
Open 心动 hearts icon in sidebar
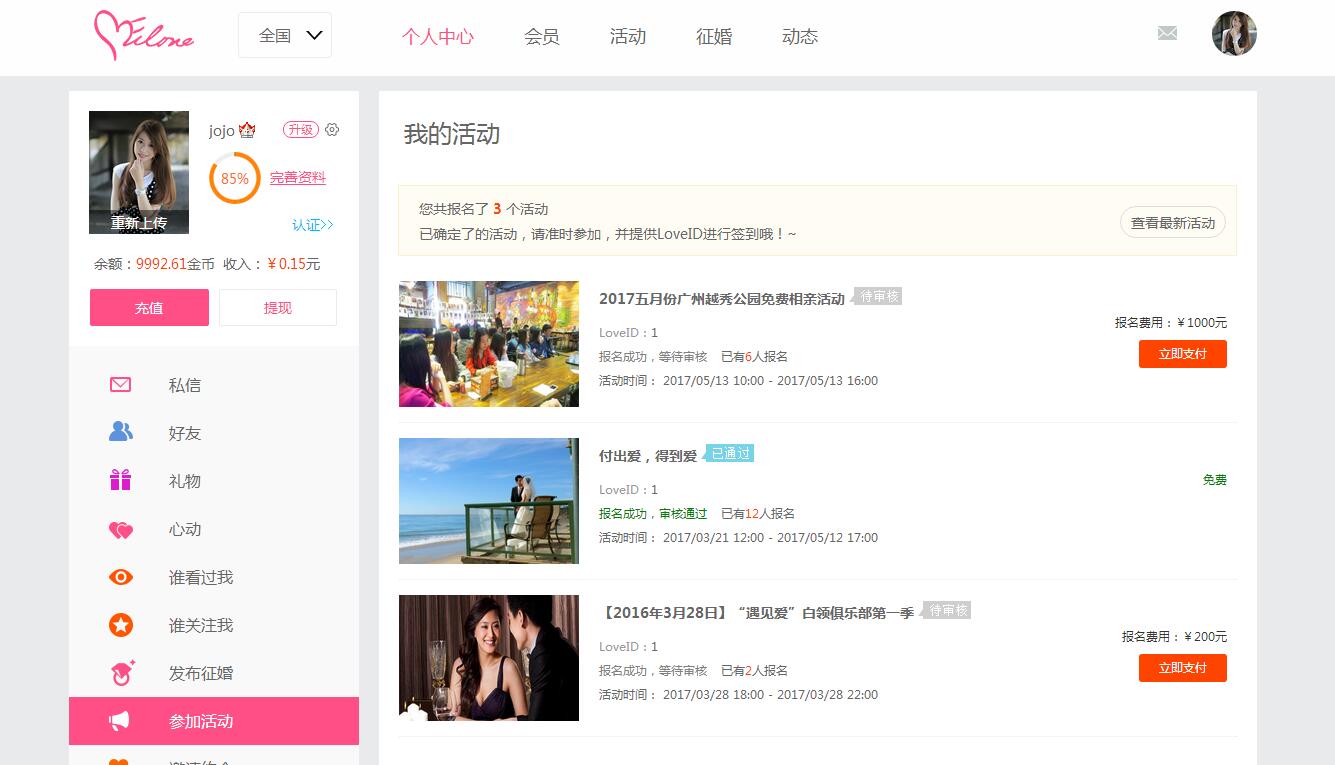[121, 529]
